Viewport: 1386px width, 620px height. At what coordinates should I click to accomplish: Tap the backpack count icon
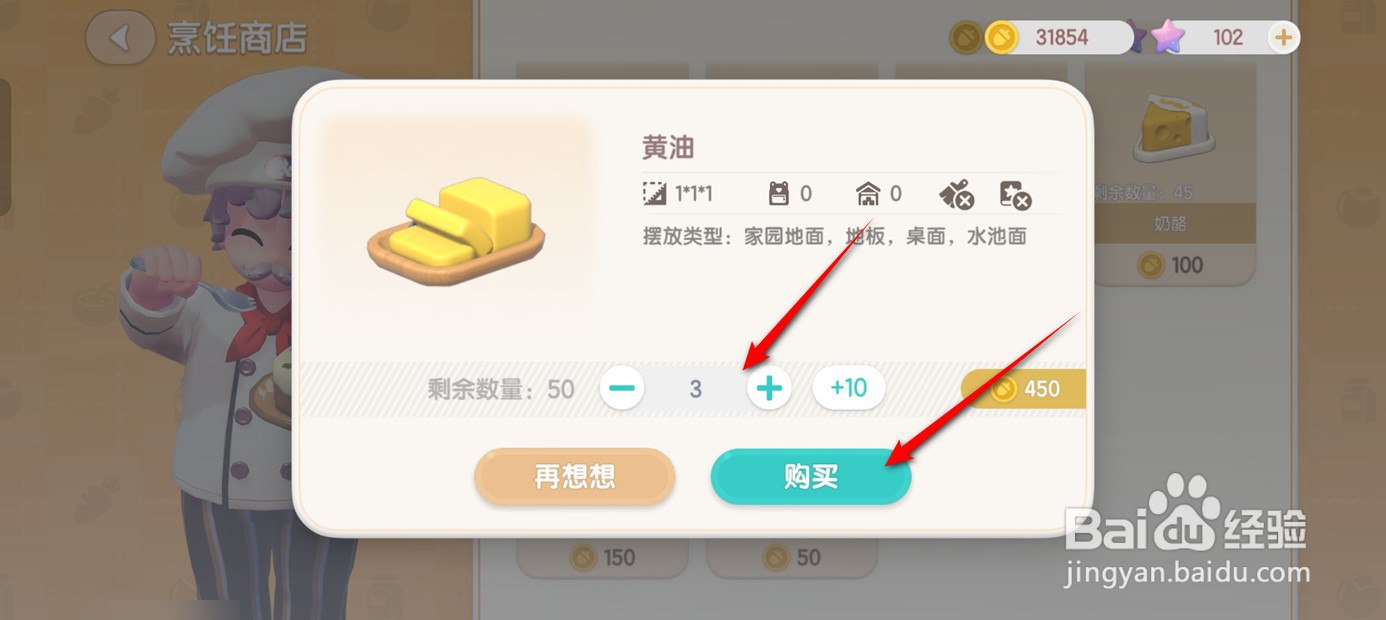pos(778,193)
